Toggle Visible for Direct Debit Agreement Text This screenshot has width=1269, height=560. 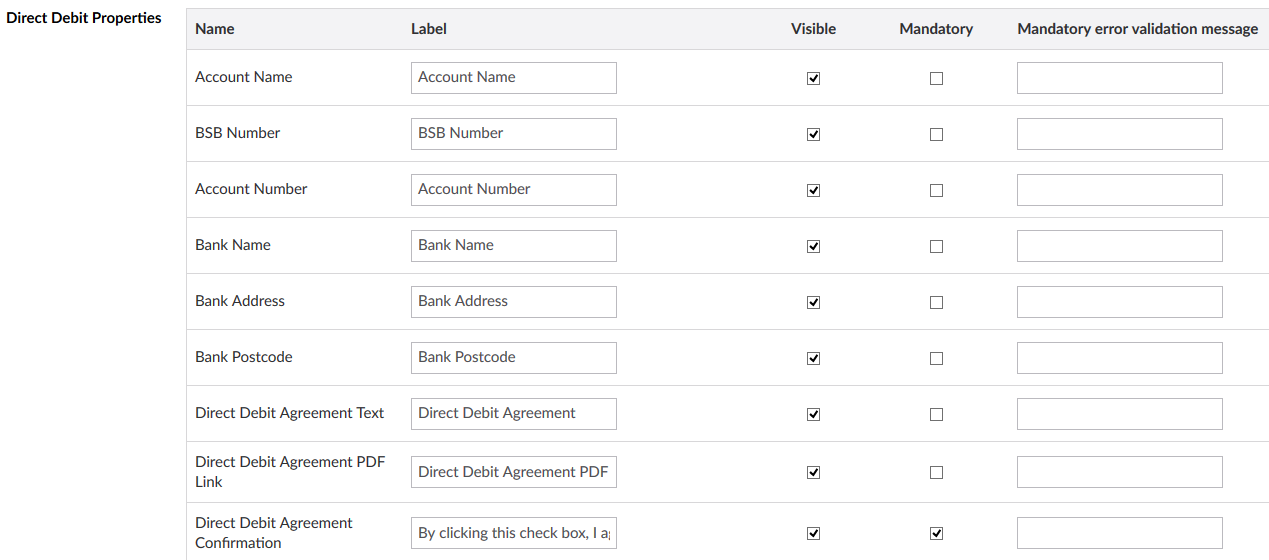click(x=813, y=414)
